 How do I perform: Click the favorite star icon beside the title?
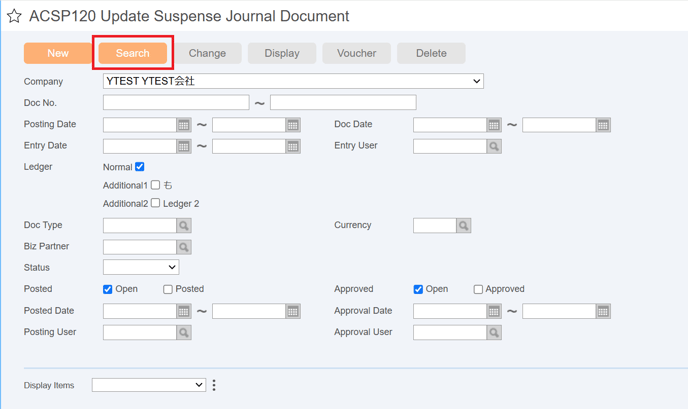[x=14, y=16]
